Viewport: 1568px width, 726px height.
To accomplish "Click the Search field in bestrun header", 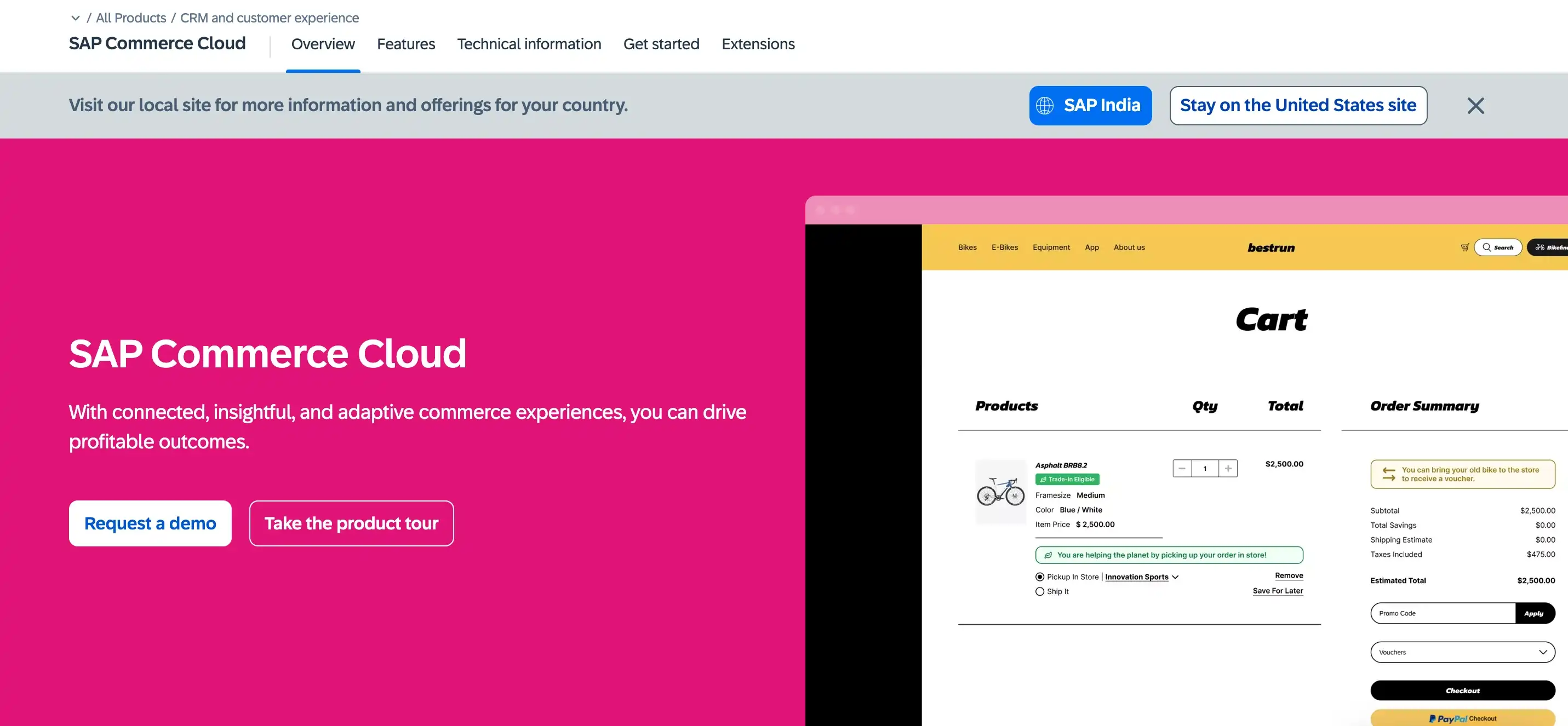I will [x=1498, y=247].
